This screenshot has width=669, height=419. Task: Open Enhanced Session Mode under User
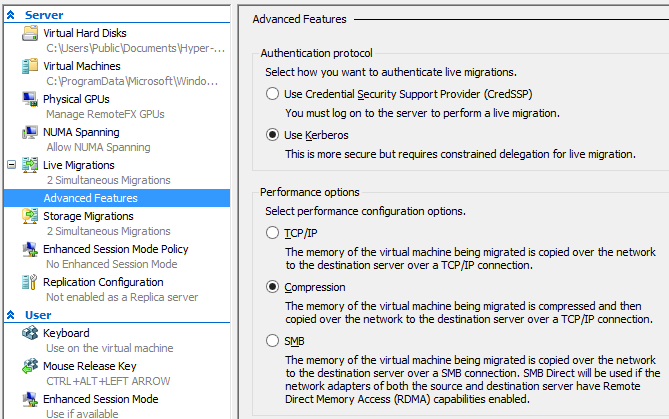tap(101, 399)
